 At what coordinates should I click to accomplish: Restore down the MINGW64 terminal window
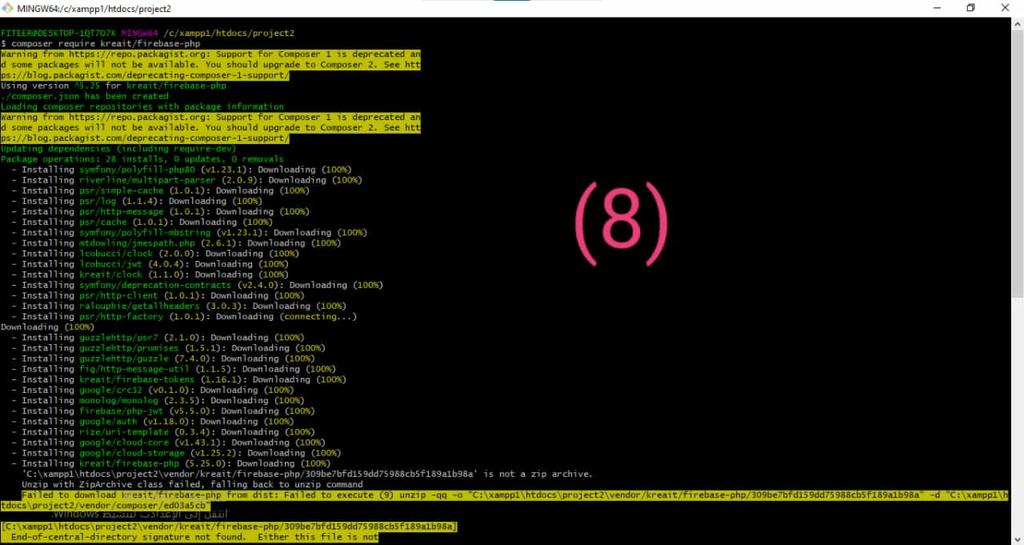click(971, 8)
